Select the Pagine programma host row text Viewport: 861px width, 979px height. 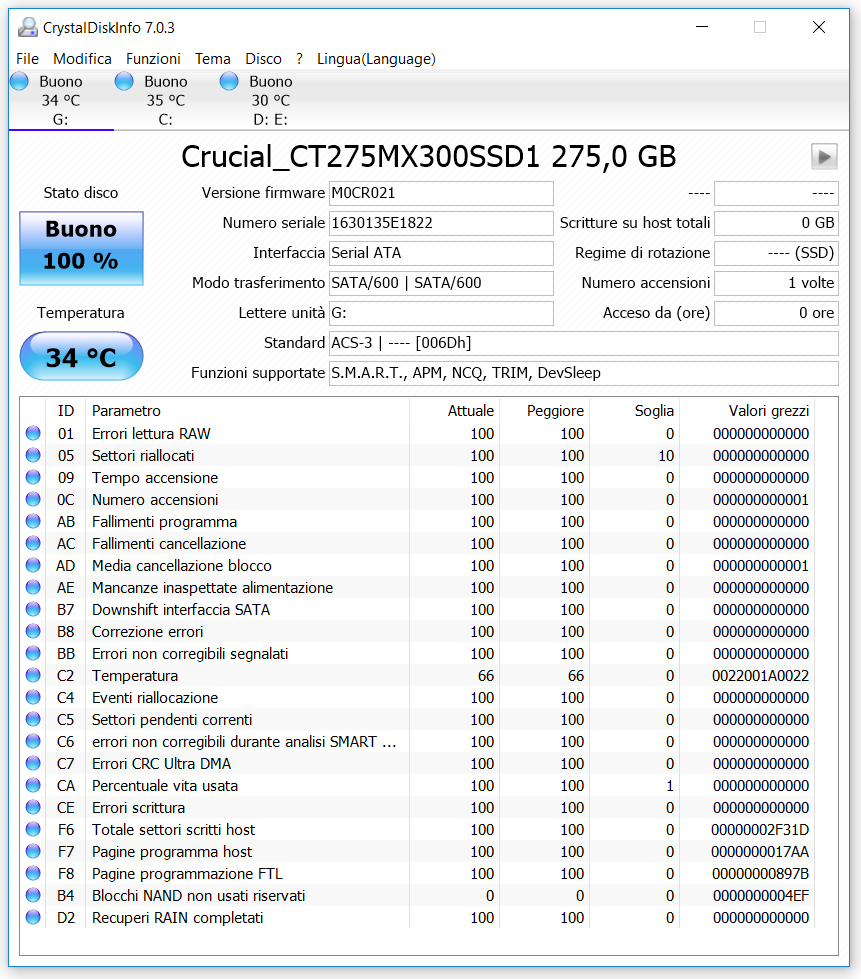[172, 852]
